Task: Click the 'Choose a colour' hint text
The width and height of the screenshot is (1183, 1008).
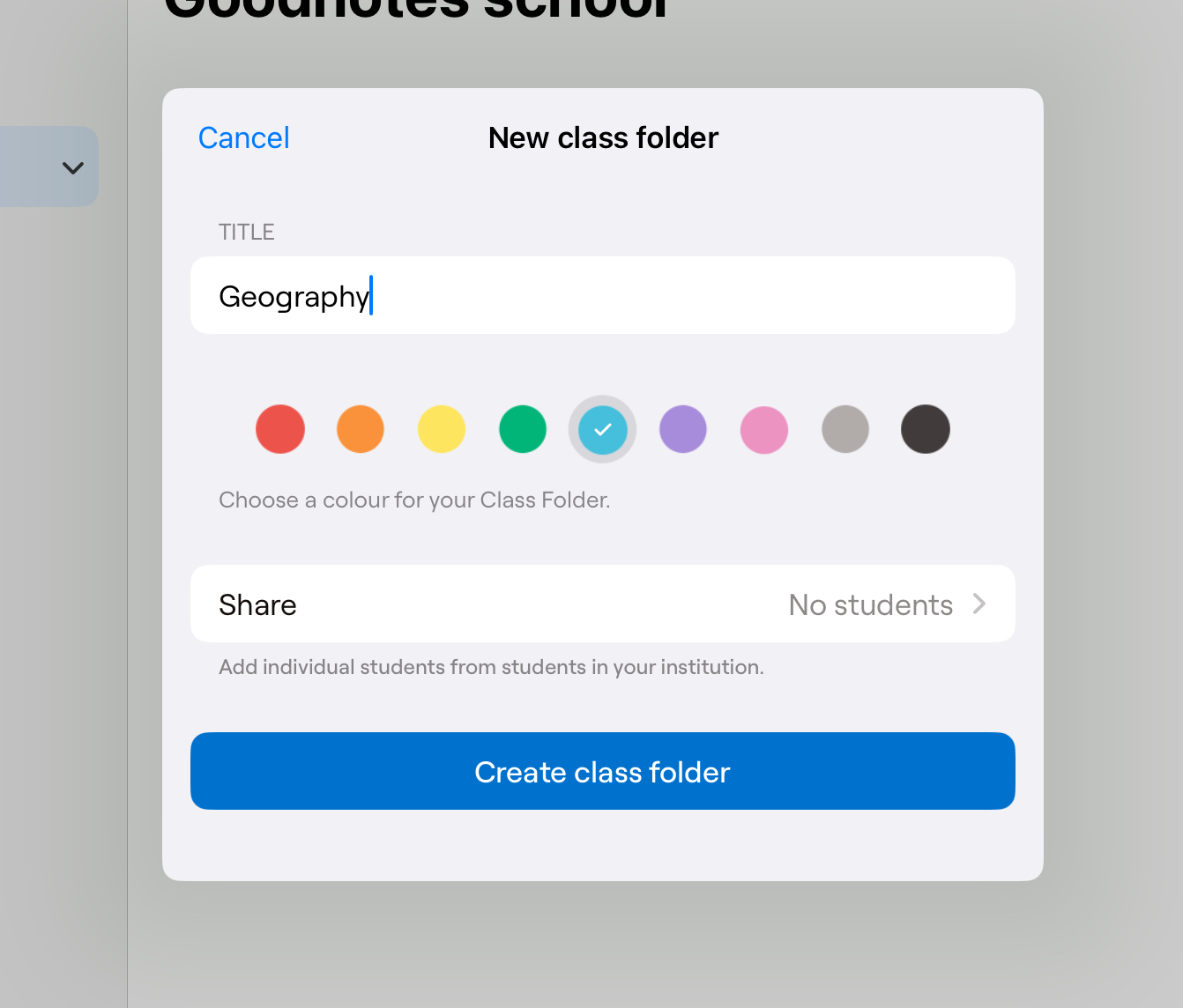Action: click(414, 500)
